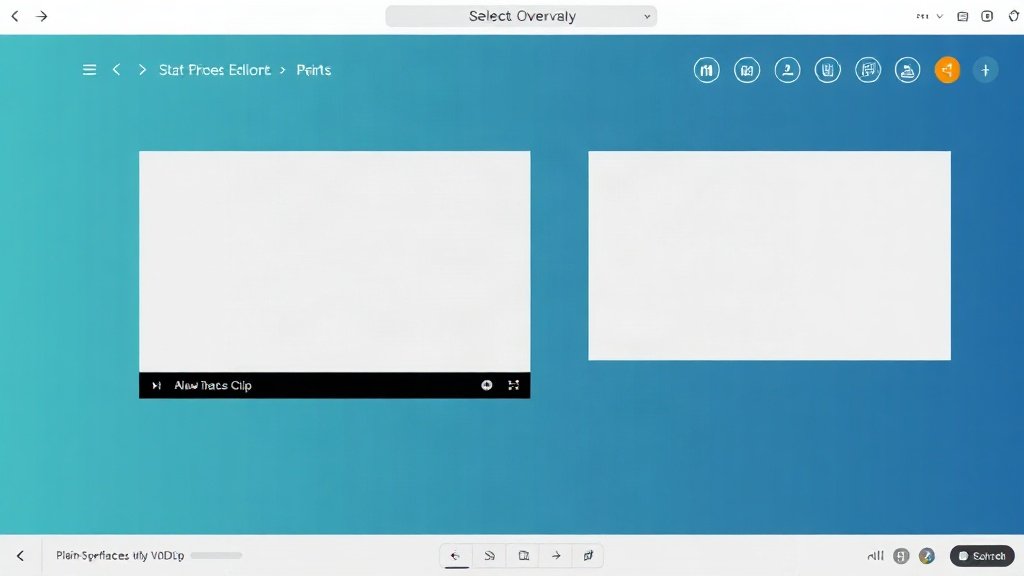Collapse using the bottom-left back chevron
The height and width of the screenshot is (576, 1024).
coord(20,556)
